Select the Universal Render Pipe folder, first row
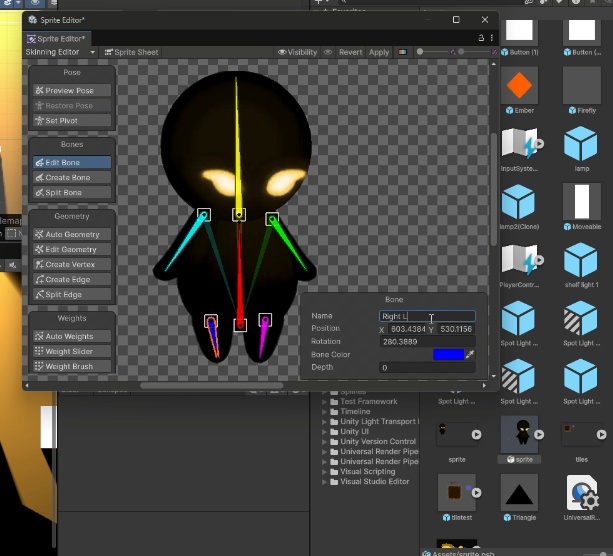The width and height of the screenshot is (613, 556). click(374, 452)
